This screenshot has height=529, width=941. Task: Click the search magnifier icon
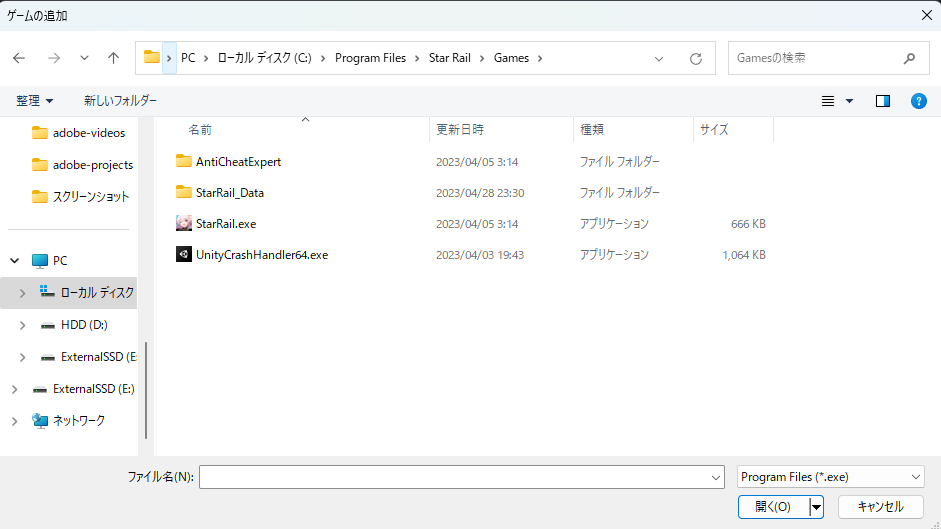tap(909, 58)
